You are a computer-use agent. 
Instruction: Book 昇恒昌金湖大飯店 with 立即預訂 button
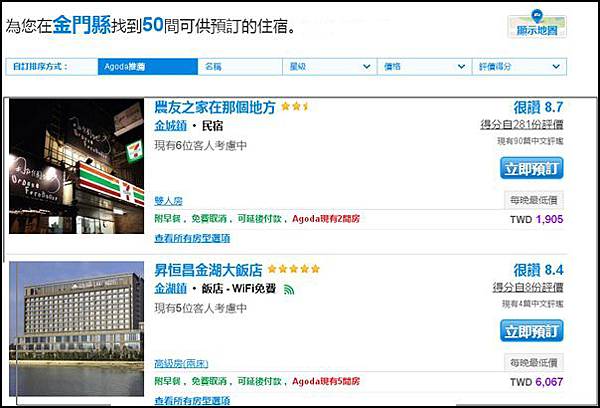click(532, 331)
